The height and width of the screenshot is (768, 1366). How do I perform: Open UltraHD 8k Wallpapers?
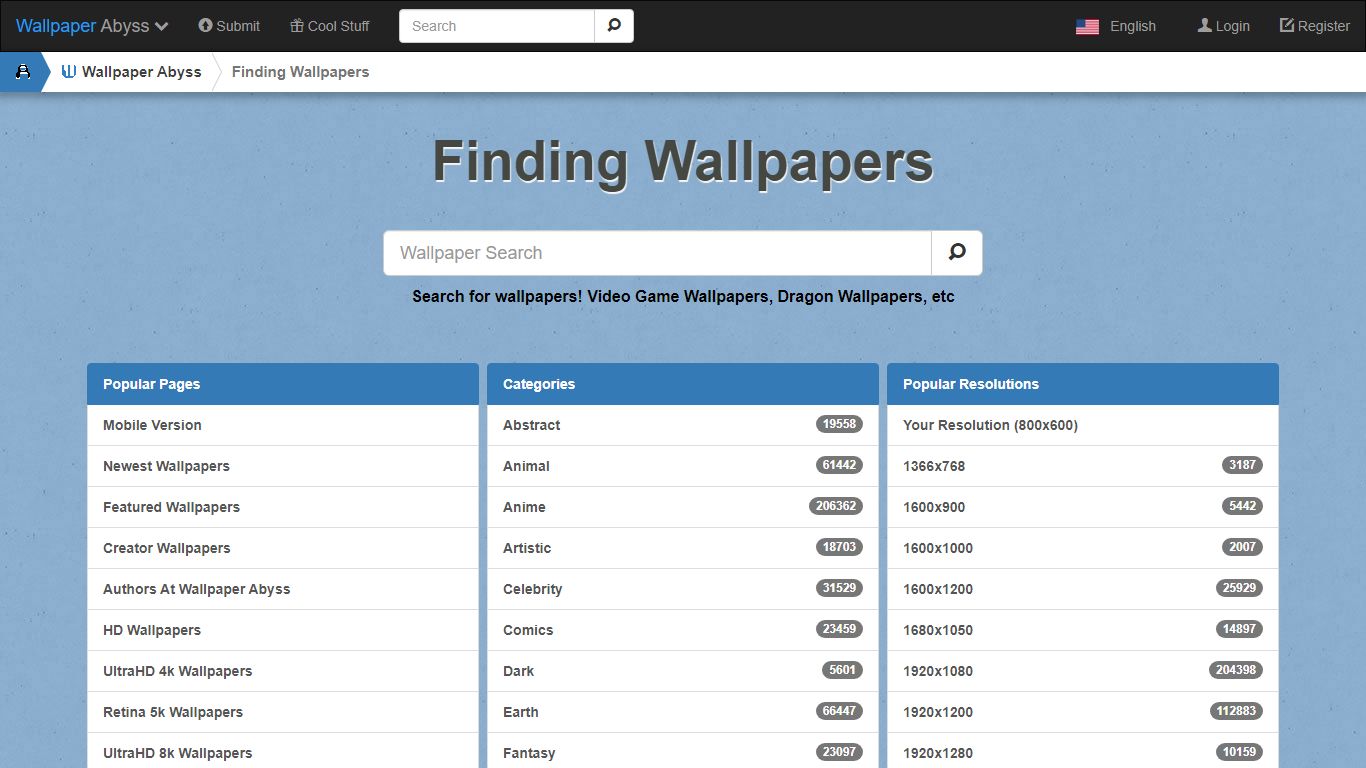coord(283,751)
